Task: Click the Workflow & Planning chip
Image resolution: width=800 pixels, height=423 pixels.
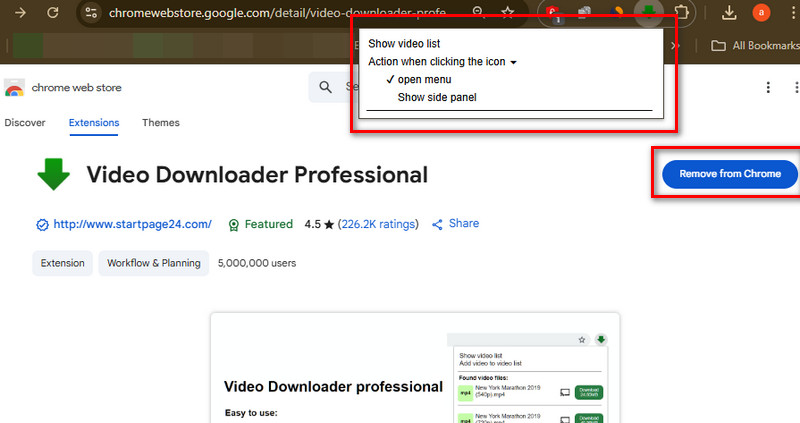Action: click(x=154, y=263)
